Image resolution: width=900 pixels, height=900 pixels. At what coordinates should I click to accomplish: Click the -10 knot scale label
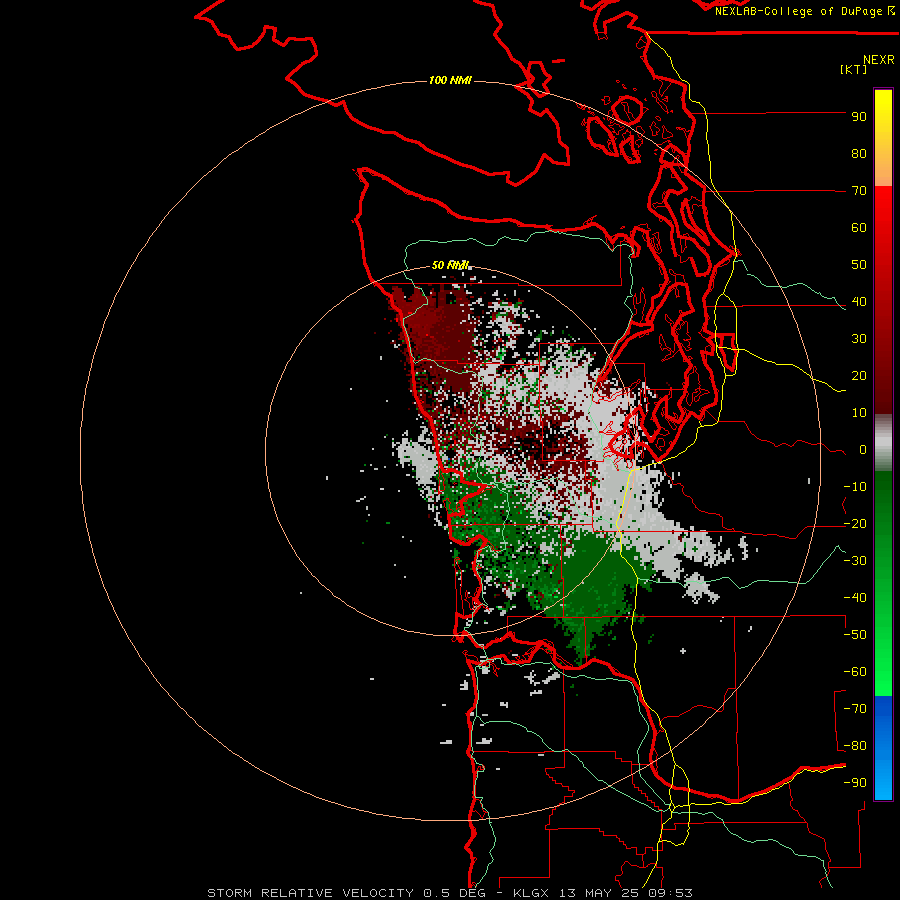tap(855, 487)
